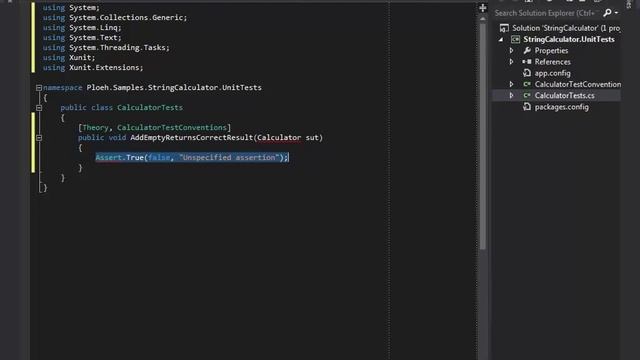Click 'System.Collections.Generic' in using line
The height and width of the screenshot is (360, 640).
126,18
